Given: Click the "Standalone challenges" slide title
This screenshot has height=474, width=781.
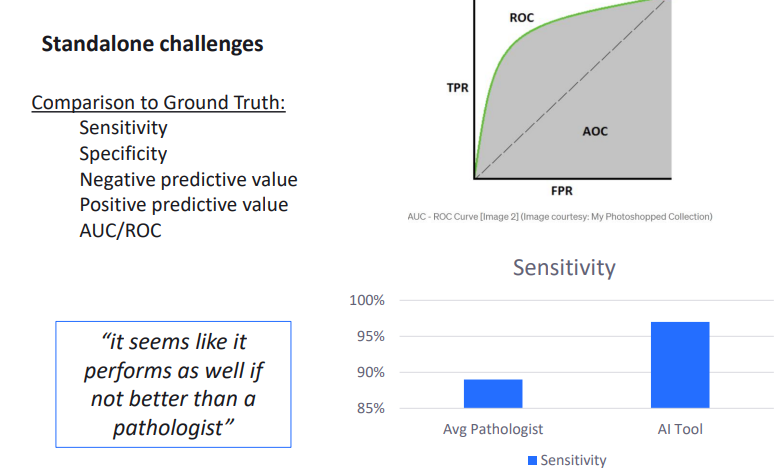Looking at the screenshot, I should click(x=152, y=45).
